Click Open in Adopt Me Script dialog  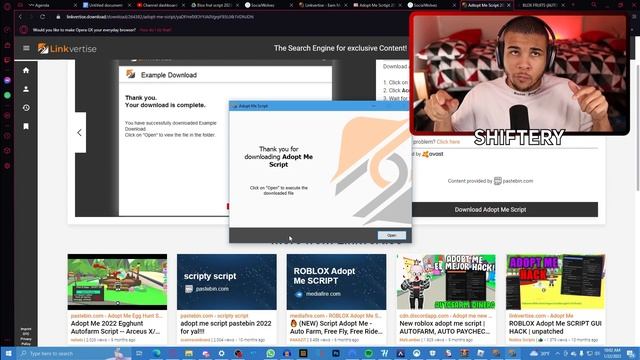point(391,235)
